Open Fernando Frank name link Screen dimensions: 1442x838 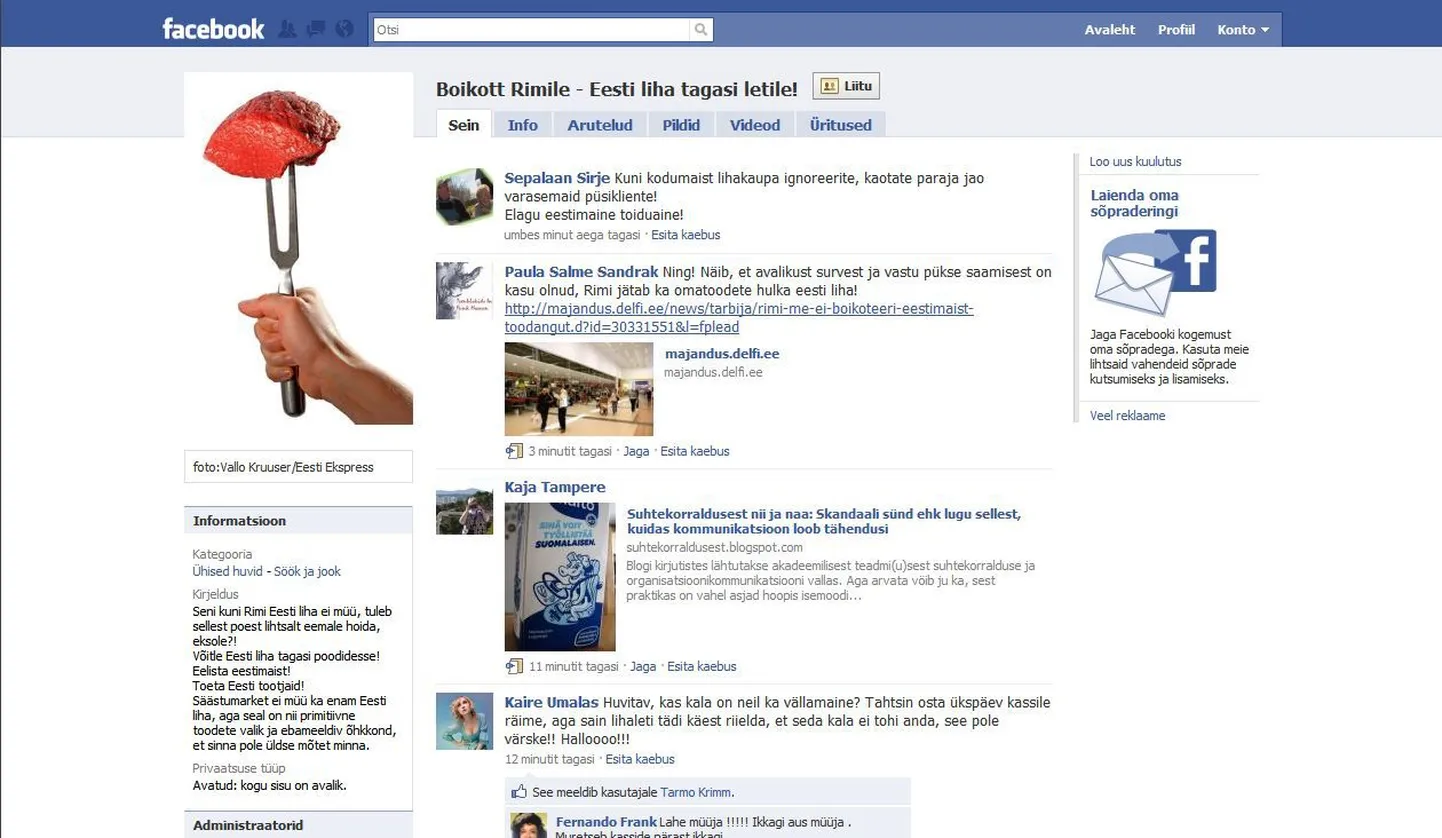tap(606, 823)
